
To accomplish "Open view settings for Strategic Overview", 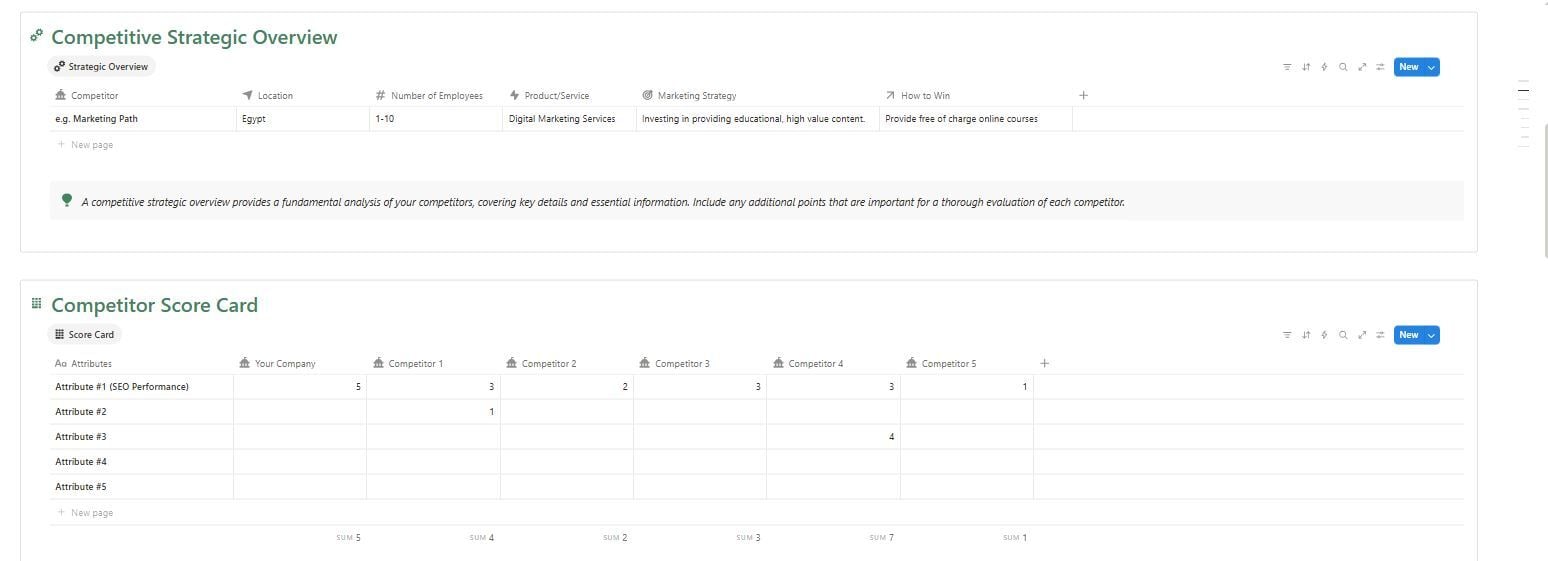I will point(1380,67).
